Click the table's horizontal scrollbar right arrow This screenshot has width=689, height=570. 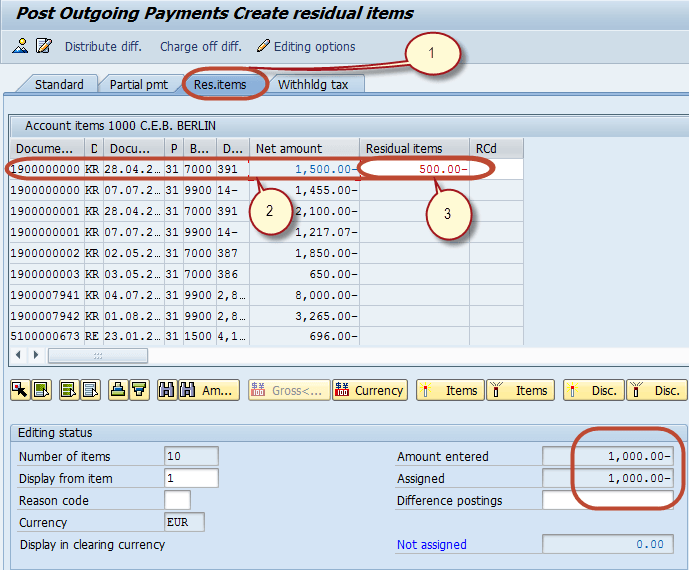tap(36, 355)
